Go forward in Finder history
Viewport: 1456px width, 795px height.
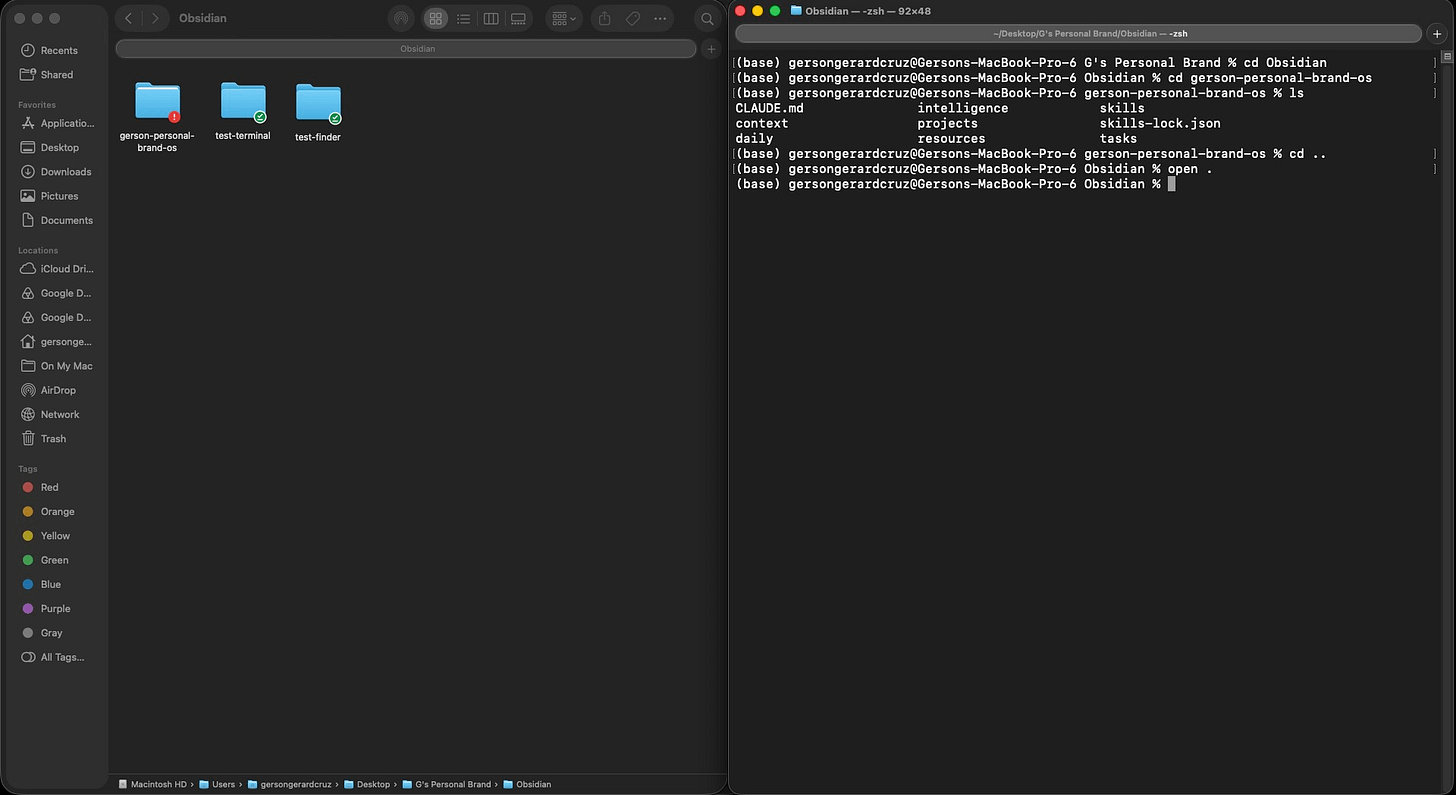(x=155, y=18)
